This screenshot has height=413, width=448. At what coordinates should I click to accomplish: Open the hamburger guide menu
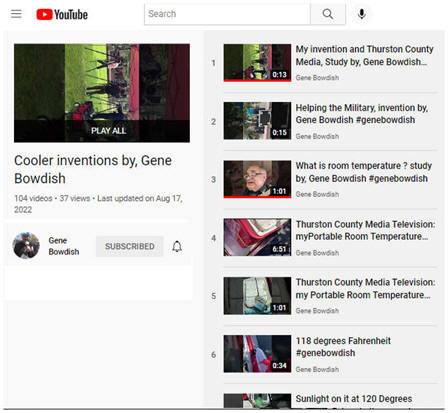(x=16, y=14)
